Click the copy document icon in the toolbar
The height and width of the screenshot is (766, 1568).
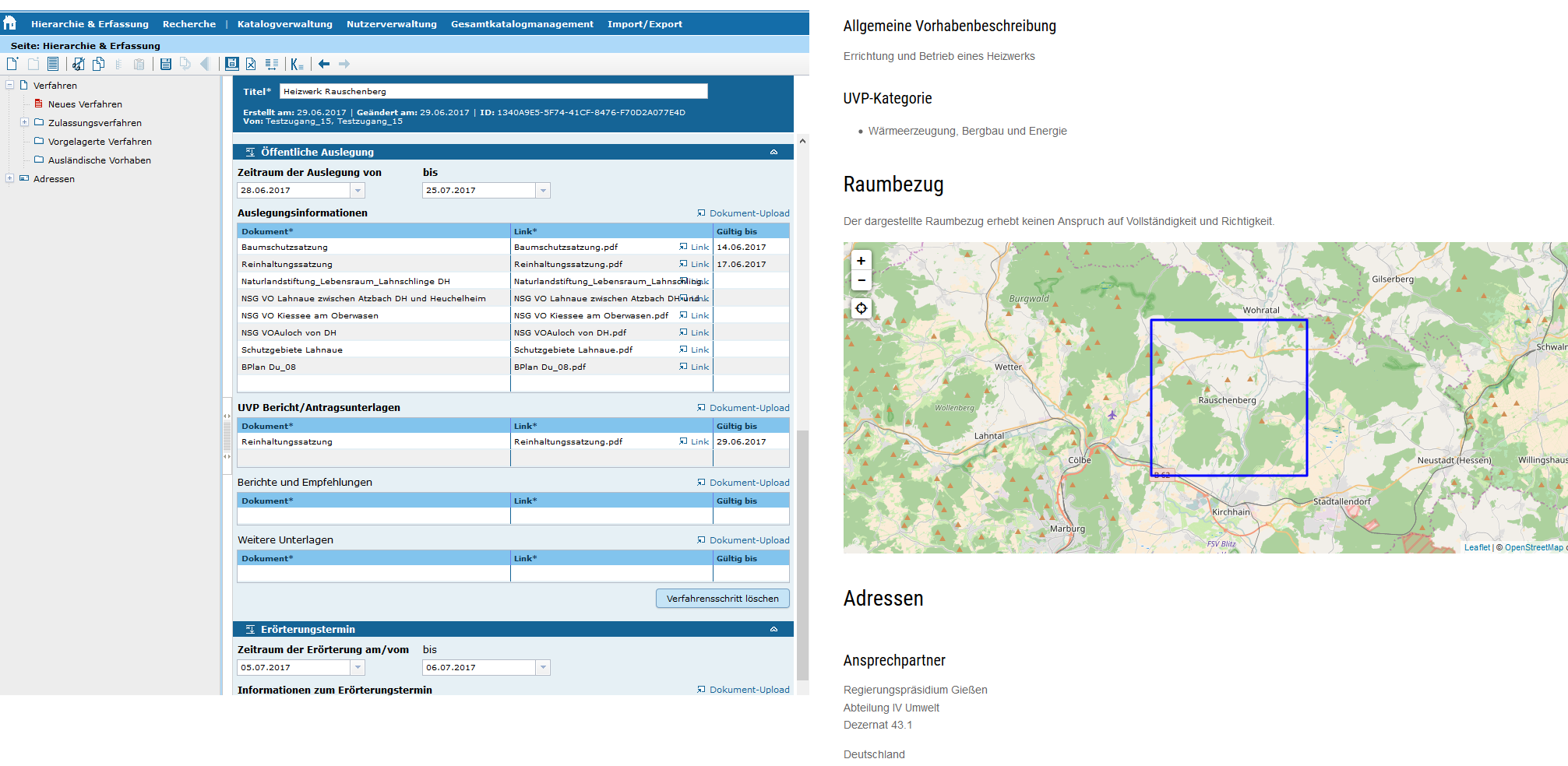(x=99, y=64)
